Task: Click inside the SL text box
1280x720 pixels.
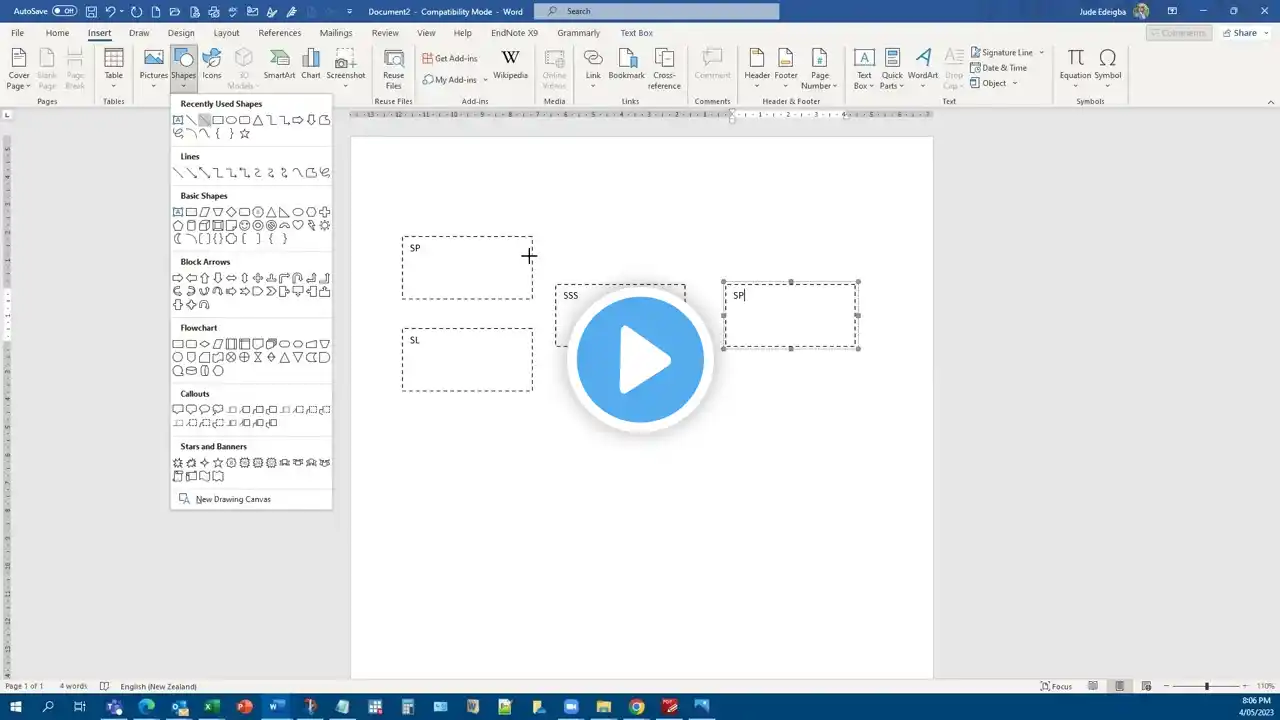Action: (x=467, y=360)
